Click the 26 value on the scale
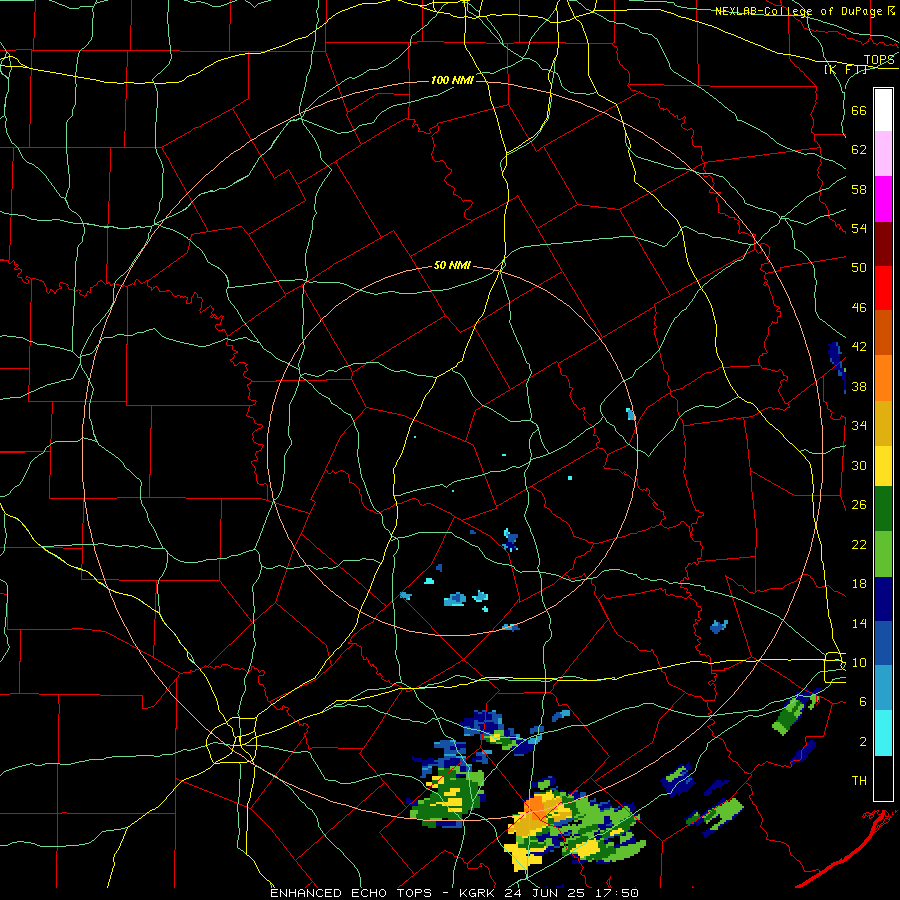 [859, 505]
